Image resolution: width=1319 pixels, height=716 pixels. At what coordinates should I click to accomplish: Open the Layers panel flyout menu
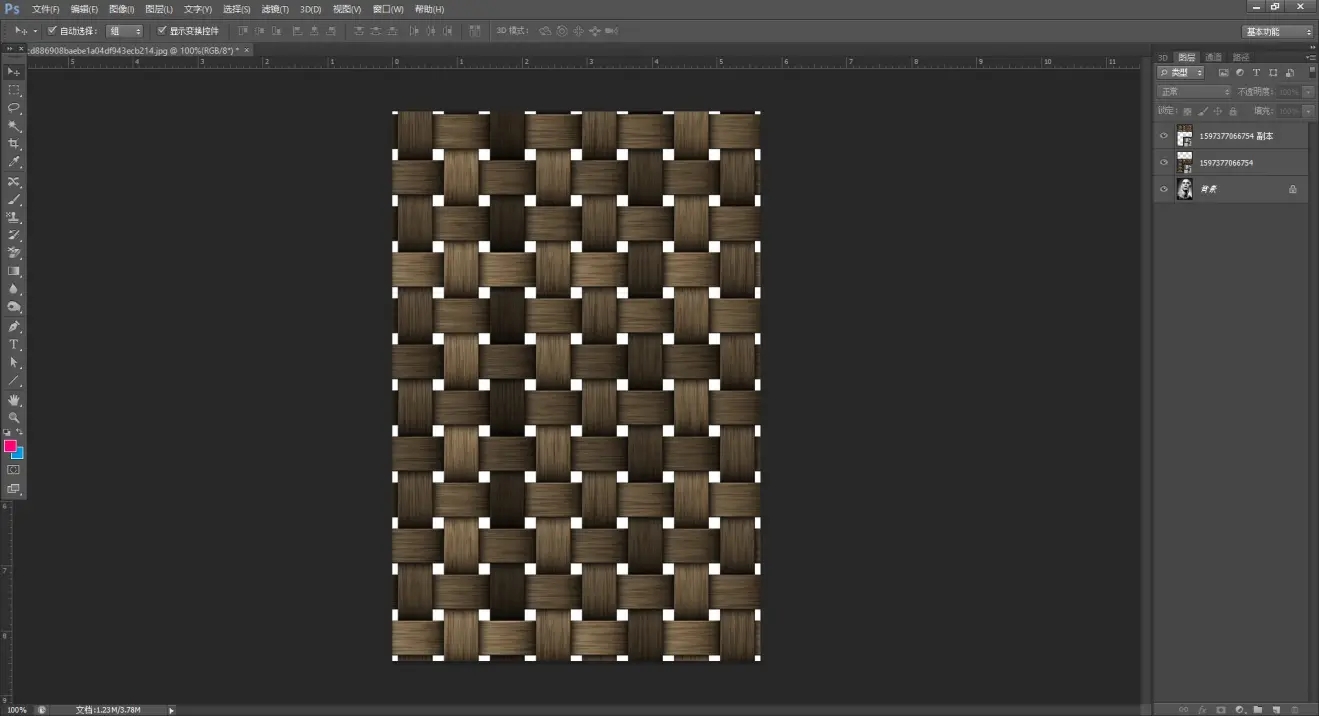tap(1311, 57)
